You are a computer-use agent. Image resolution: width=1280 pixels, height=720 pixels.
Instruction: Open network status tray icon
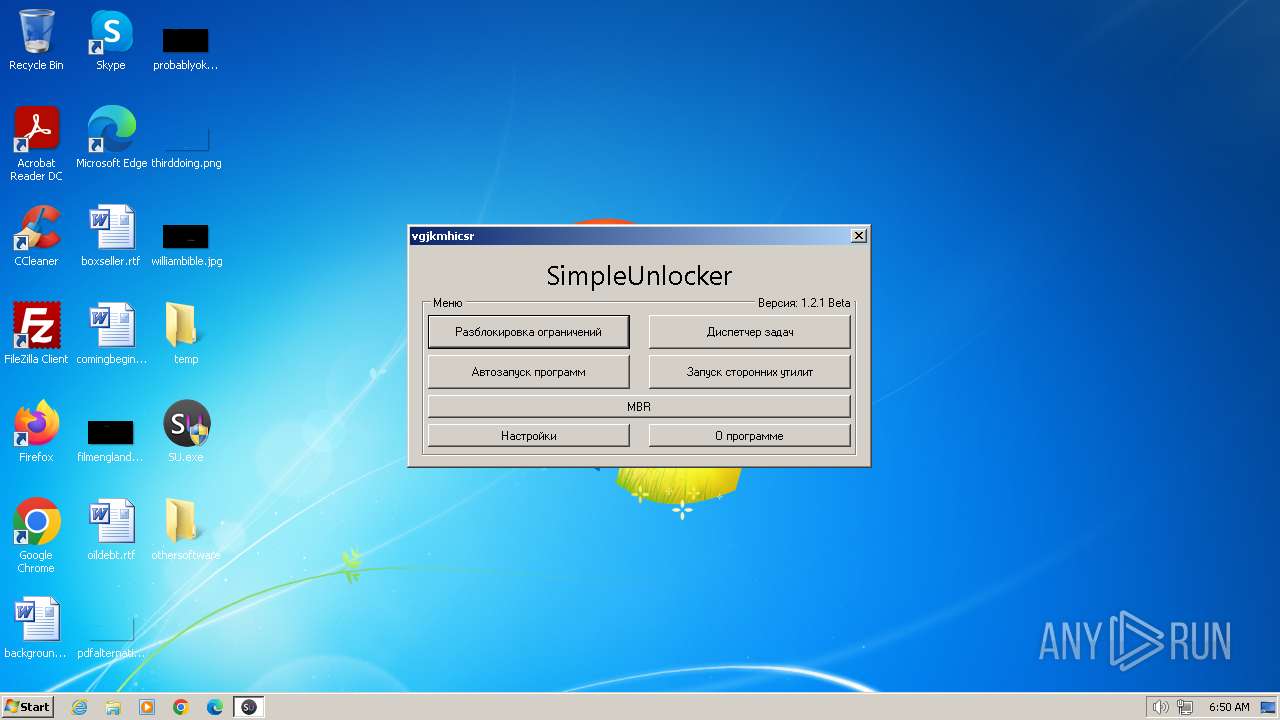(1185, 707)
